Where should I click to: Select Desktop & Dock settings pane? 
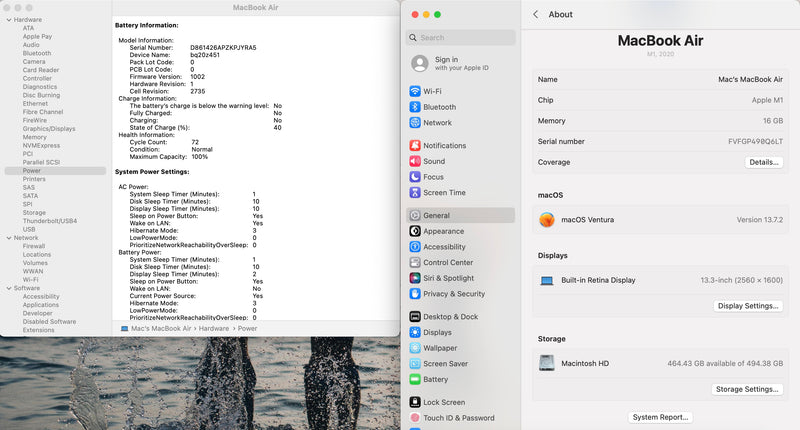450,317
